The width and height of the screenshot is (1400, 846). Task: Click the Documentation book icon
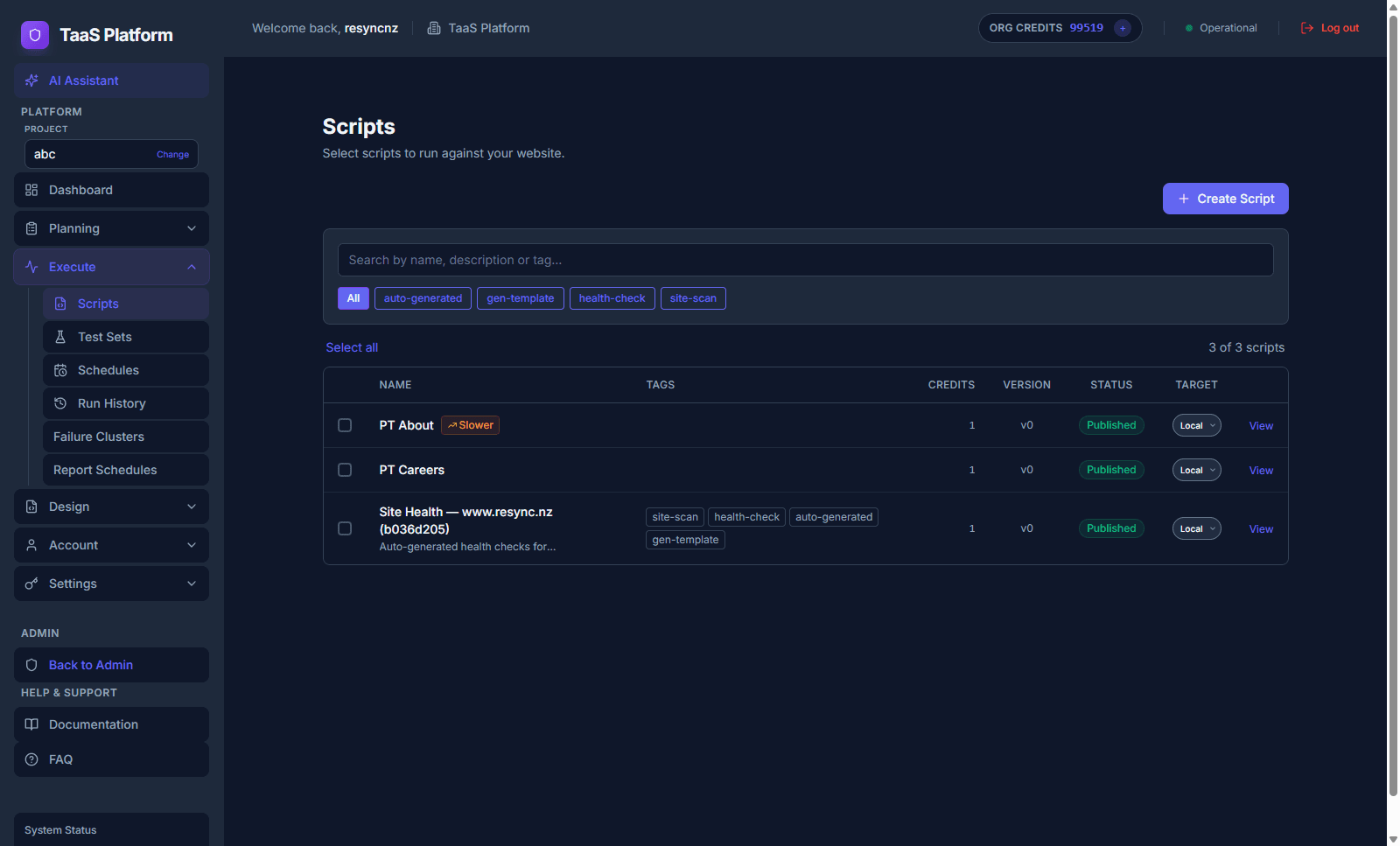pos(31,724)
